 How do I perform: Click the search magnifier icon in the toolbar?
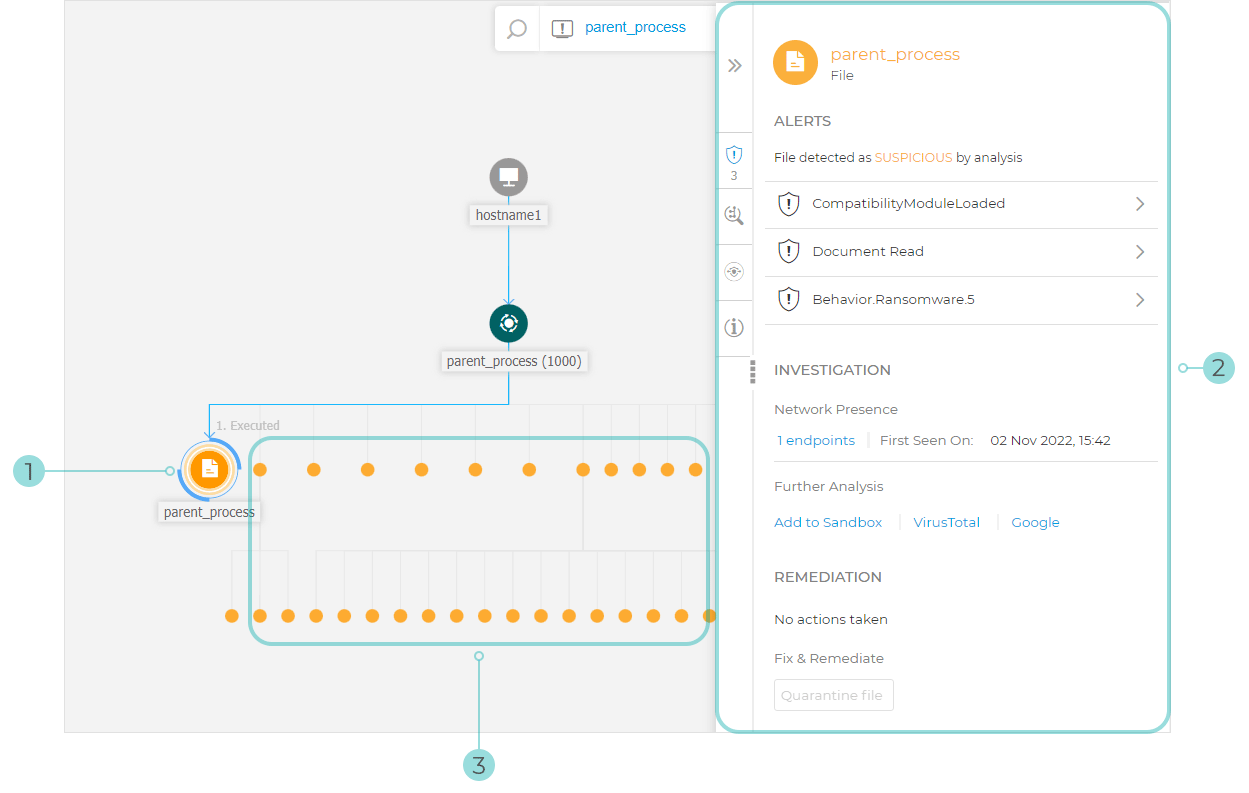[x=516, y=28]
